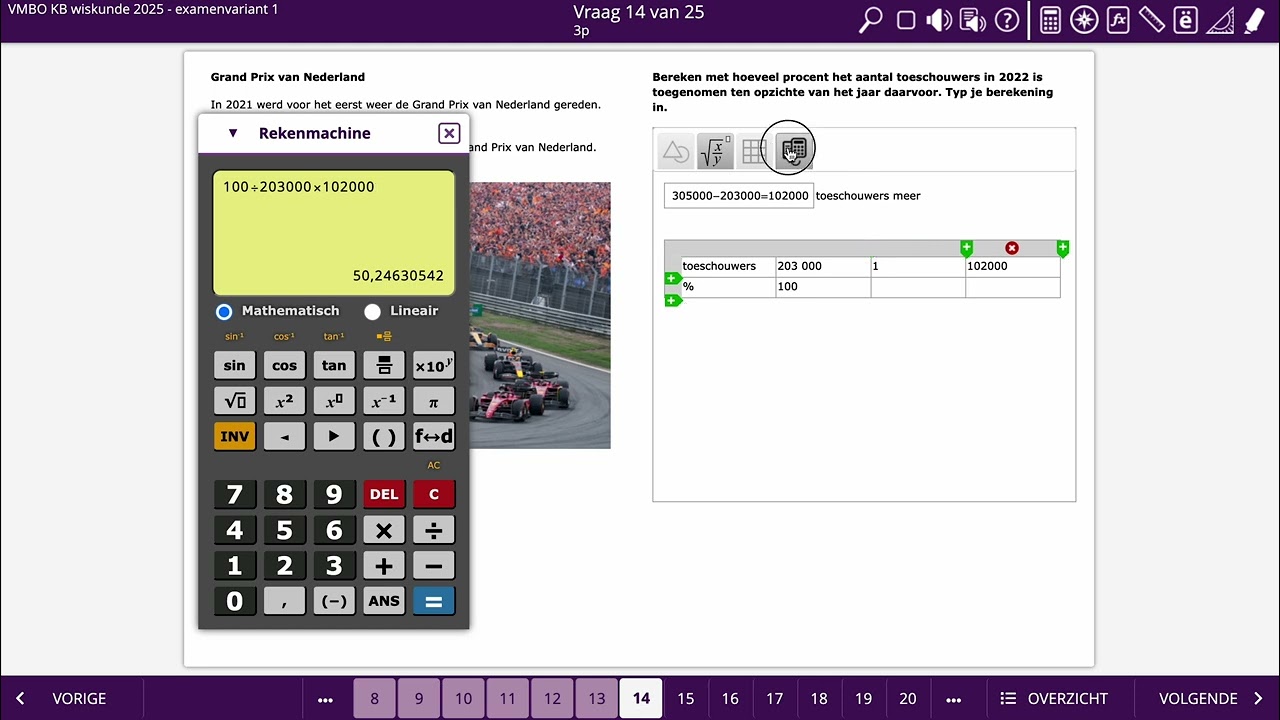Jump to question 15 tab
Image resolution: width=1280 pixels, height=720 pixels.
[x=686, y=699]
